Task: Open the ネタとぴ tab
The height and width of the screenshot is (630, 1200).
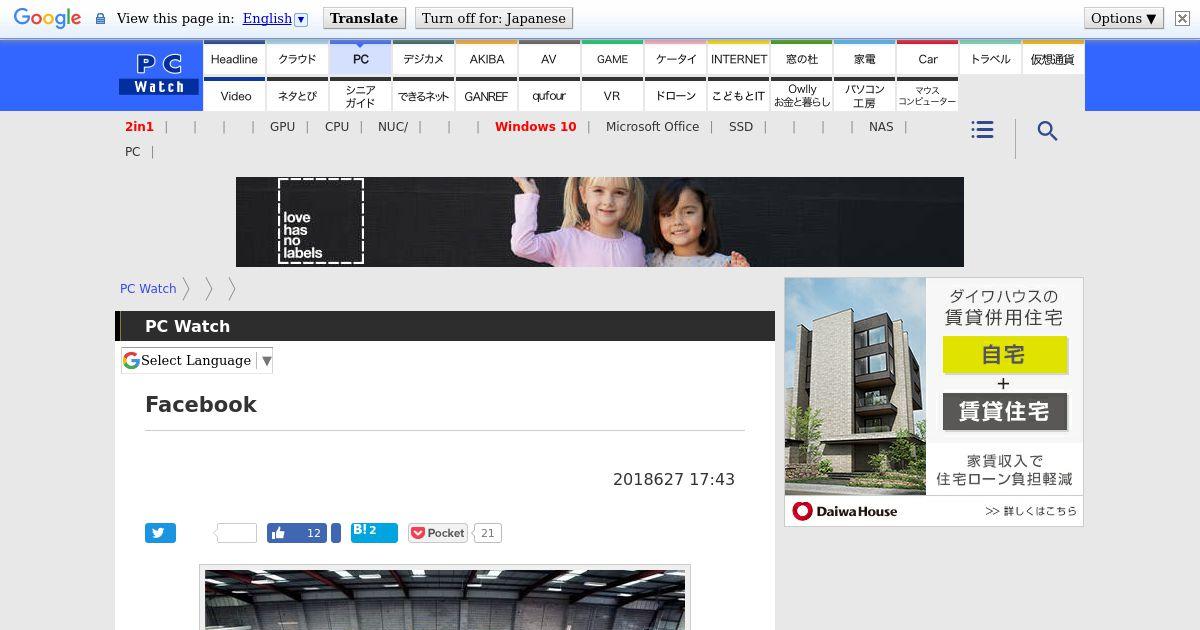Action: [x=297, y=95]
